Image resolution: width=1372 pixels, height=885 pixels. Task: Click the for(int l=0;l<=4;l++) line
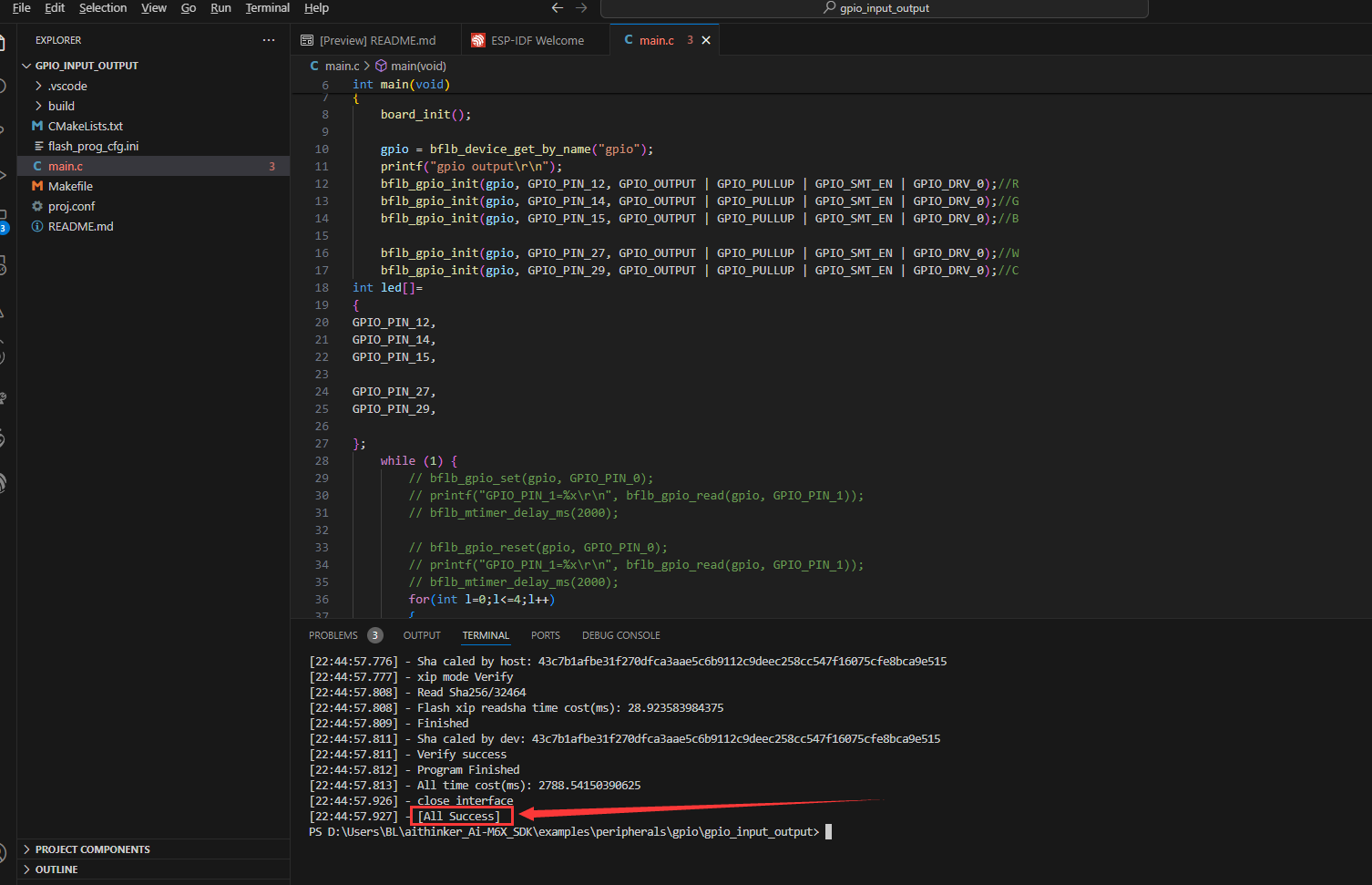click(482, 600)
